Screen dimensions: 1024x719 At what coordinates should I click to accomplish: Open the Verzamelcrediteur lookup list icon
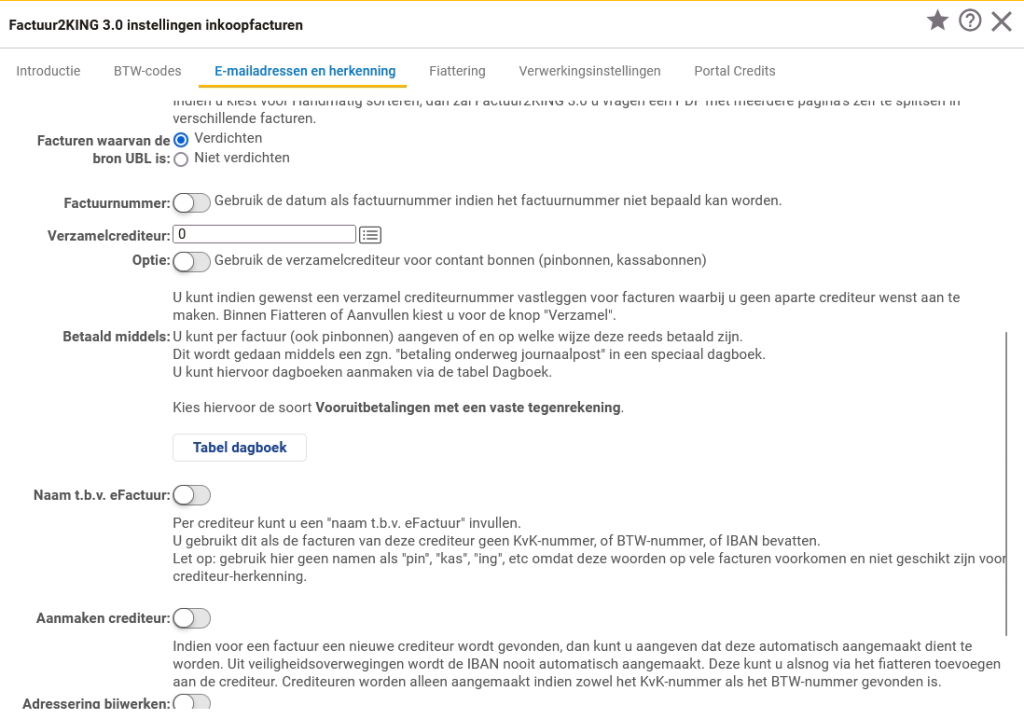click(371, 235)
